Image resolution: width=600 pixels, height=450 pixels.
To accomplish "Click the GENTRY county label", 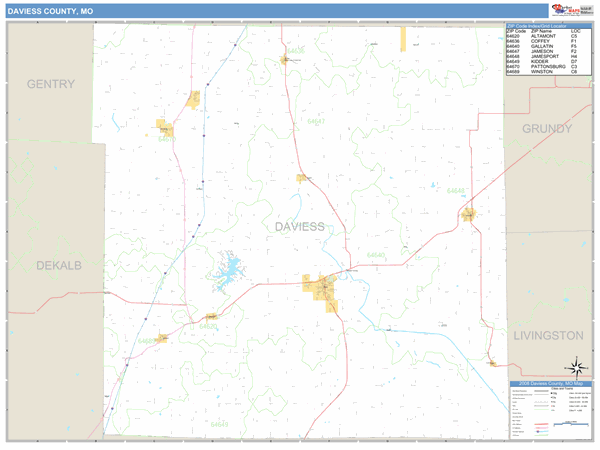I will coord(51,84).
